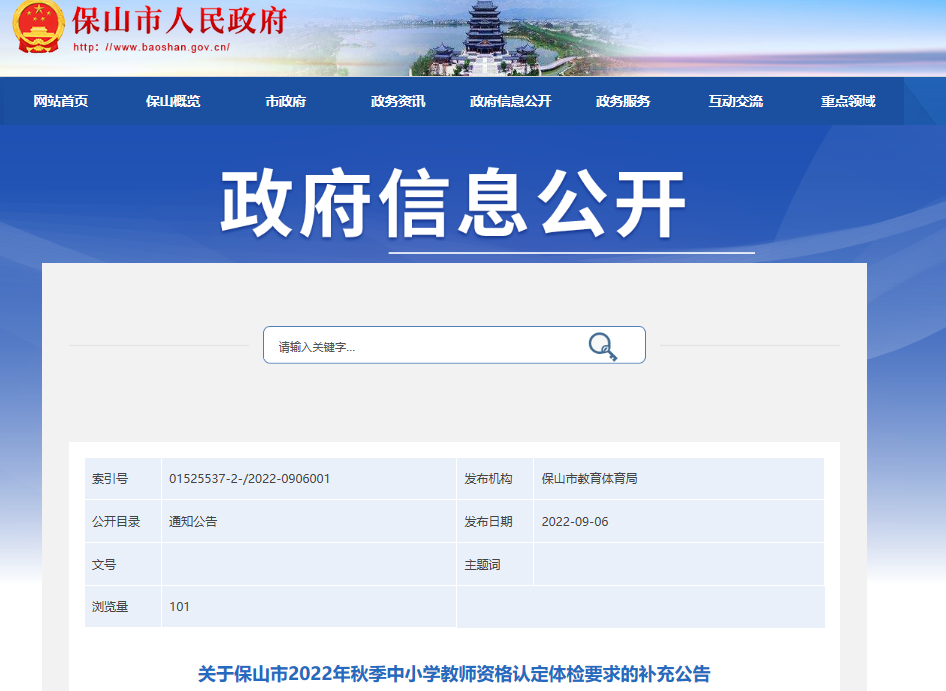Viewport: 946px width, 691px height.
Task: Open the 政务资讯 navigation tab
Action: [x=398, y=102]
